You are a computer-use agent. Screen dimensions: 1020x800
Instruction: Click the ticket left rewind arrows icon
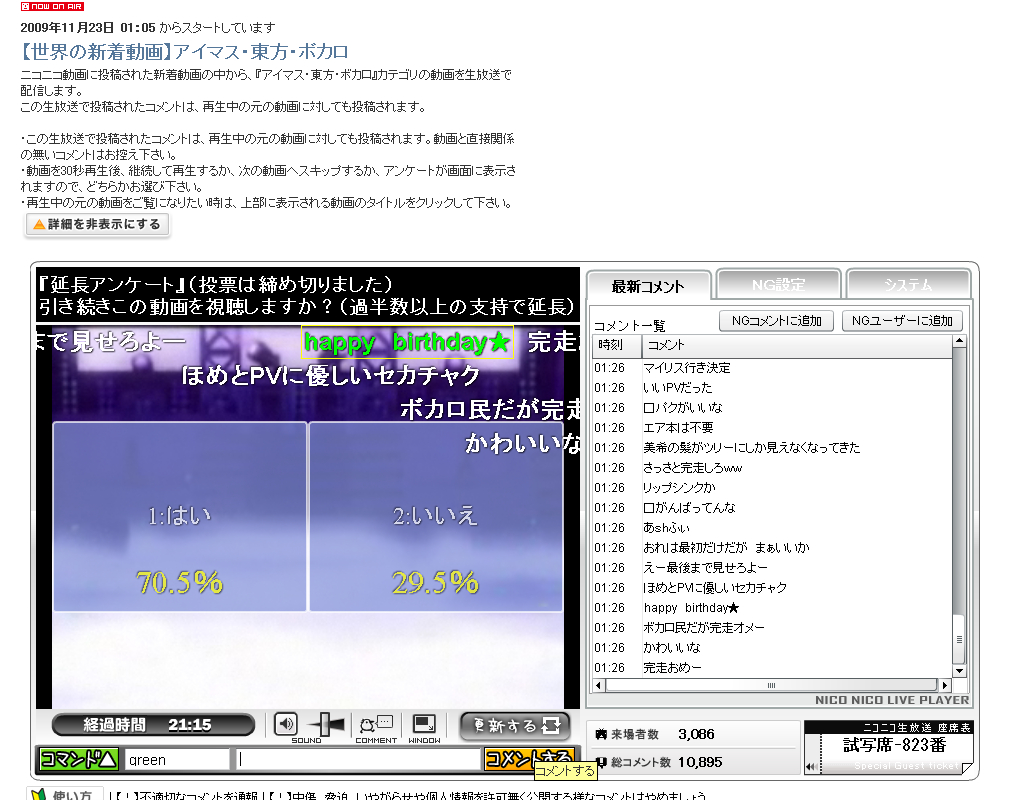click(811, 767)
